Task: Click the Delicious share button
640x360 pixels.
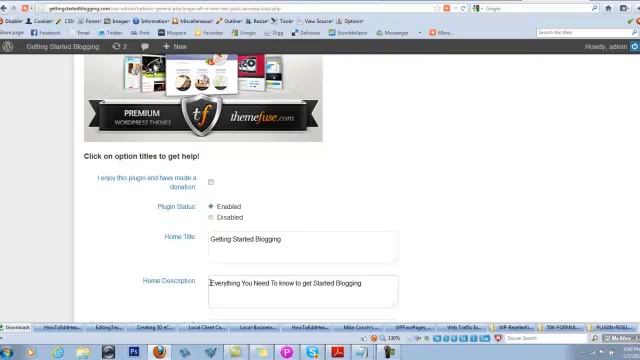Action: click(306, 33)
